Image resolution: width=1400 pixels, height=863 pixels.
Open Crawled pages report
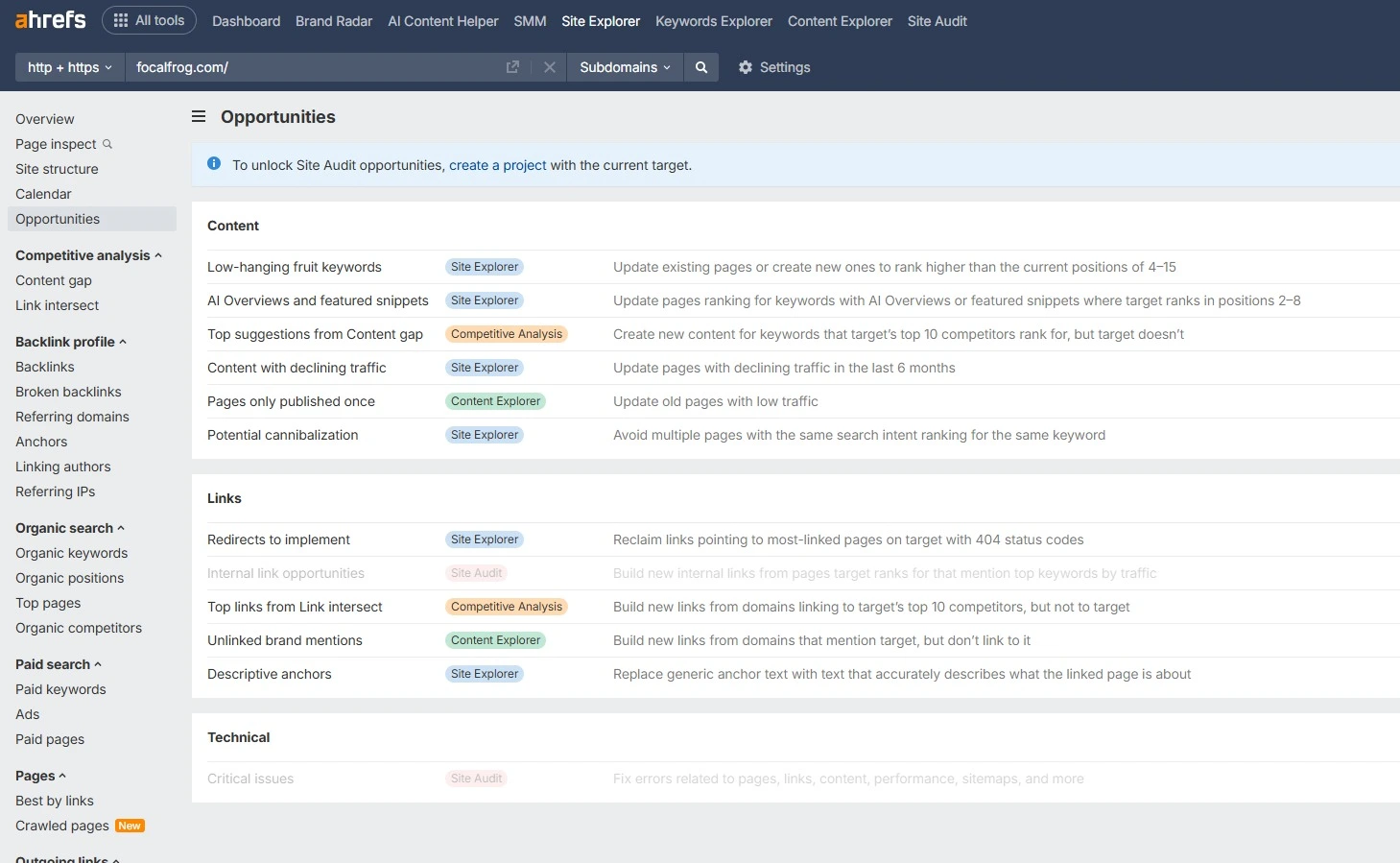point(62,826)
